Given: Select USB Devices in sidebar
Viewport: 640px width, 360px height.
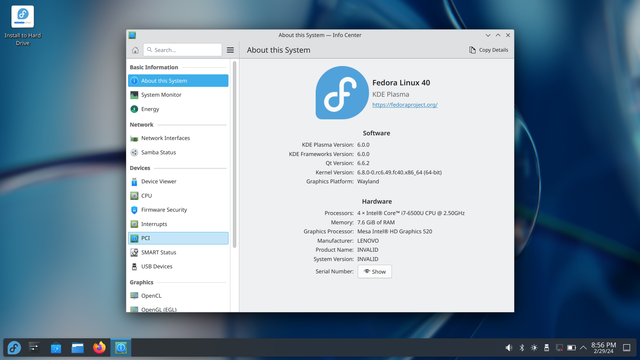Looking at the screenshot, I should 178,267.
